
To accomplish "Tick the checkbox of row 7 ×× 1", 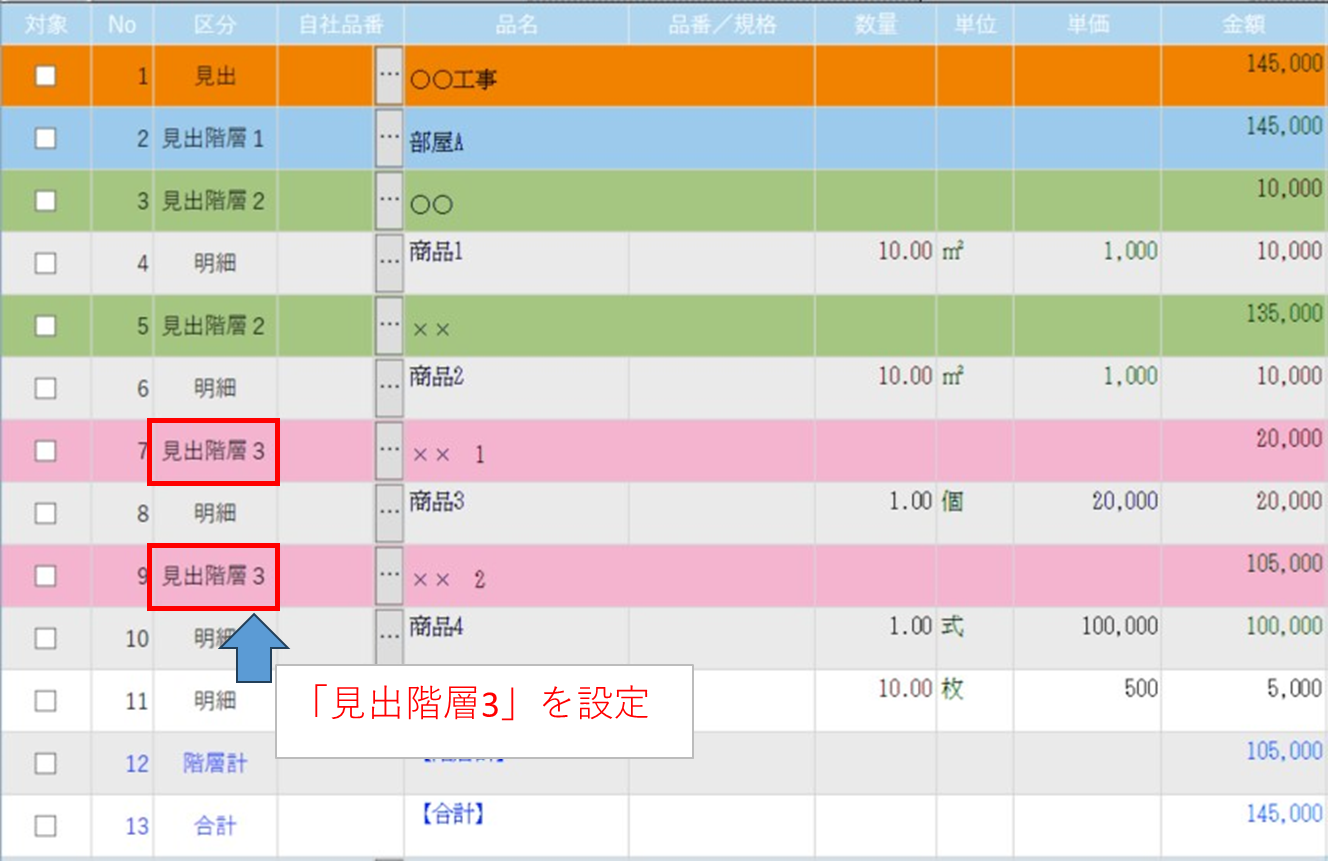I will click(x=45, y=451).
